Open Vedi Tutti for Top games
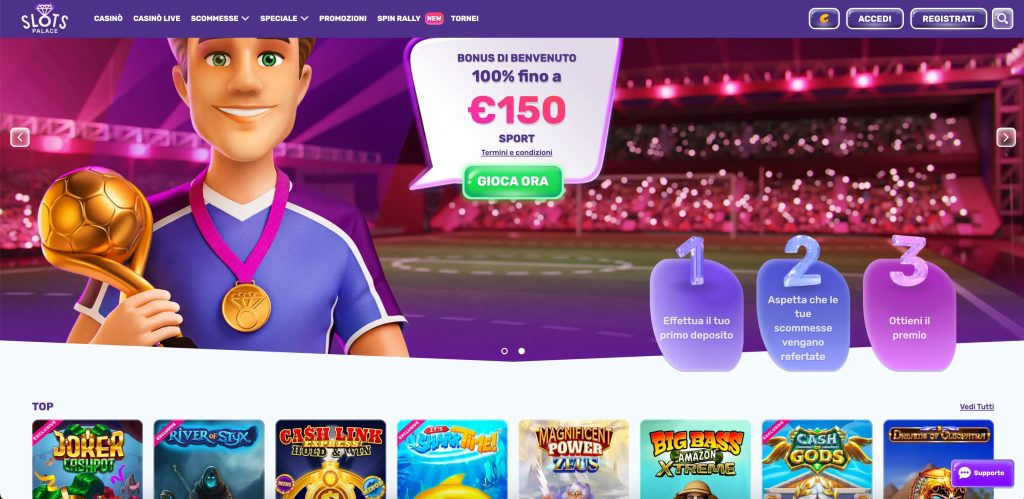The height and width of the screenshot is (499, 1024). pos(977,406)
